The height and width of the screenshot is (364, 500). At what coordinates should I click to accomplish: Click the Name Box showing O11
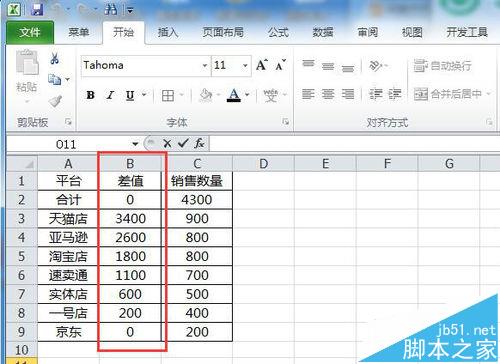[x=66, y=144]
